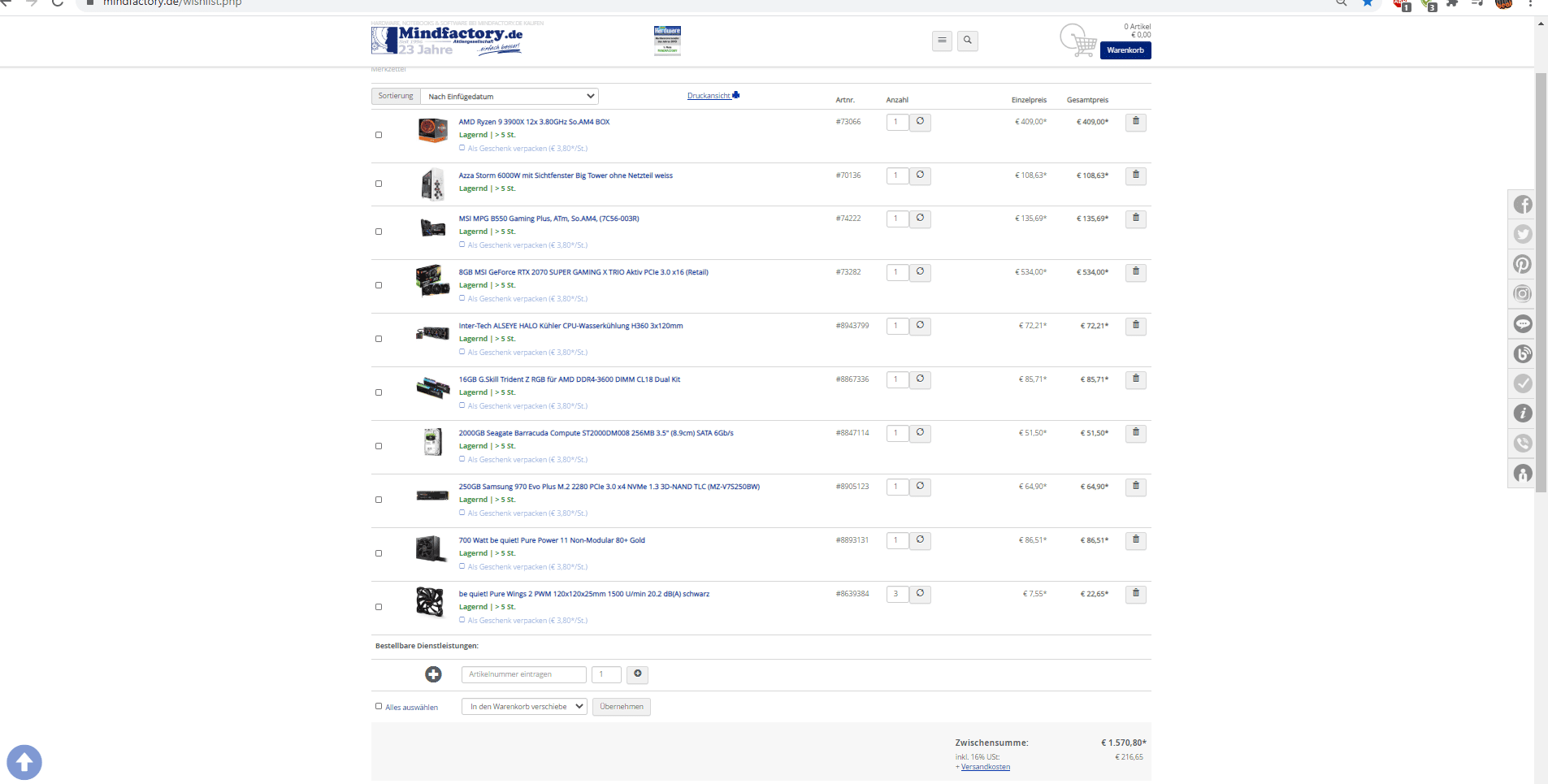Refresh quantity for be quiet! Pure Wings 2
Viewport: 1548px width, 784px height.
tap(920, 594)
